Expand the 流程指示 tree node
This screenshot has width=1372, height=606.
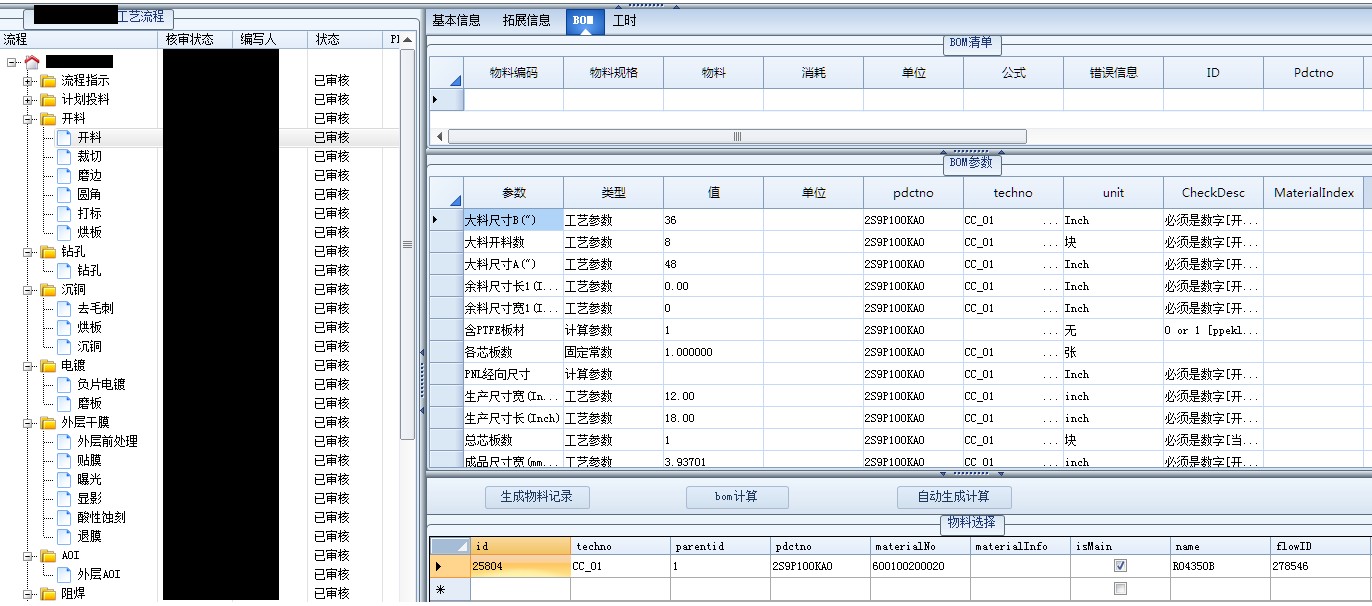pos(28,81)
